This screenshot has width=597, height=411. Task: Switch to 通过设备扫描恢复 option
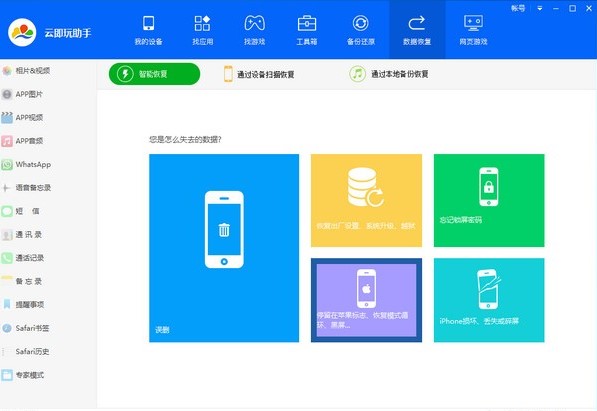pyautogui.click(x=259, y=74)
